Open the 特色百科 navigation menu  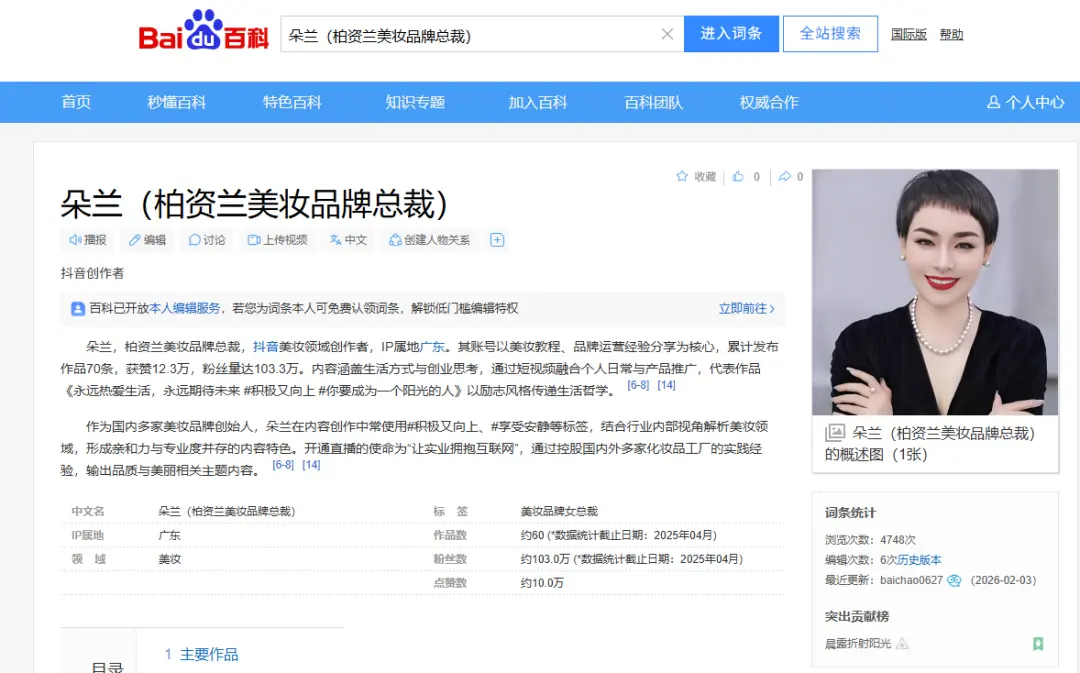(292, 102)
